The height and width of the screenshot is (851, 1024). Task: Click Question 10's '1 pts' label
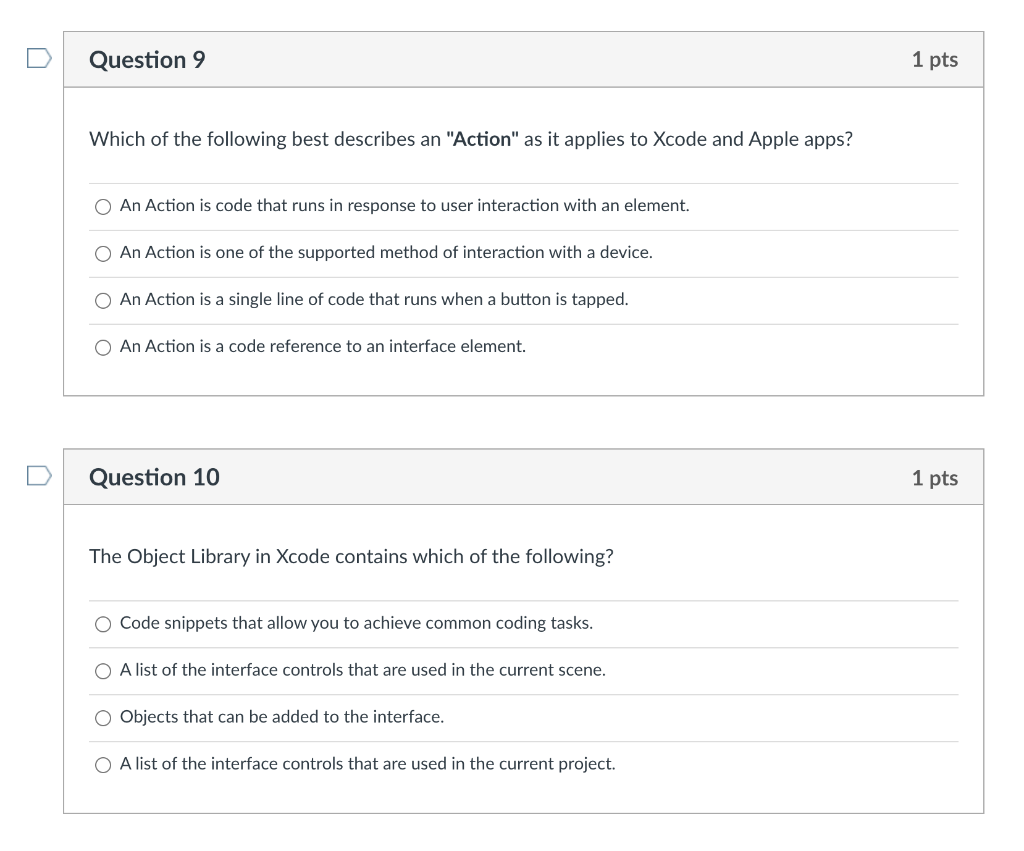tap(934, 478)
